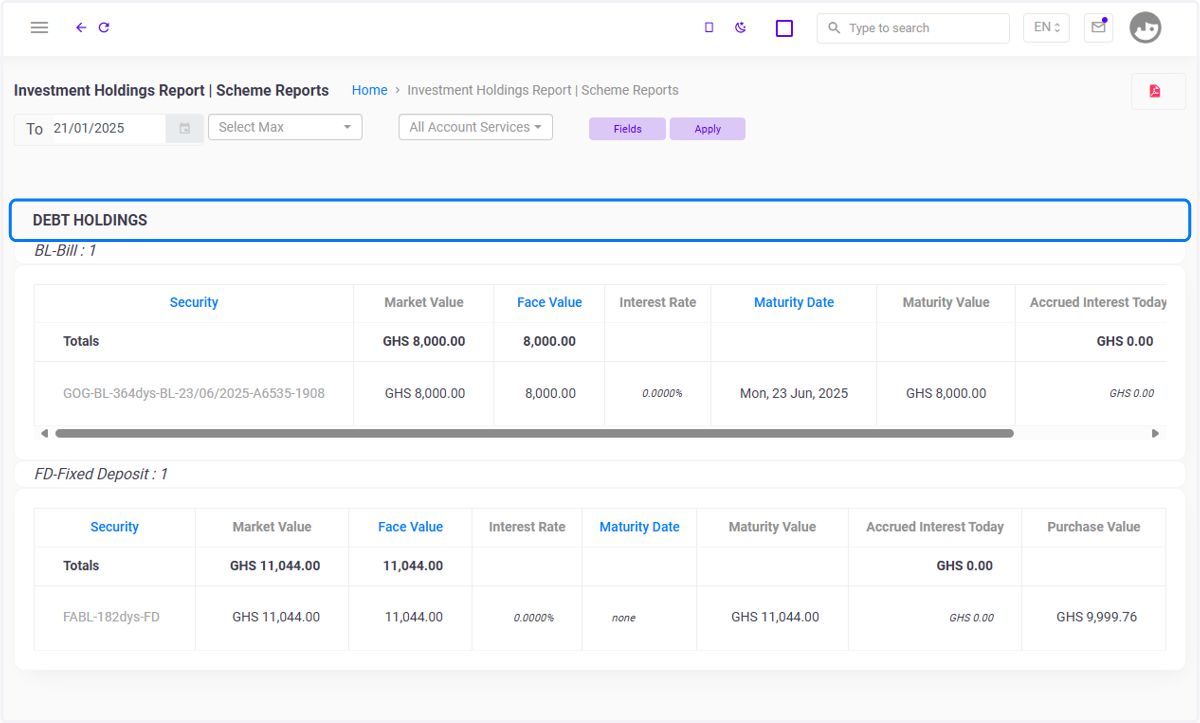Reload the page with the refresh icon
Image resolution: width=1200 pixels, height=723 pixels.
(104, 28)
